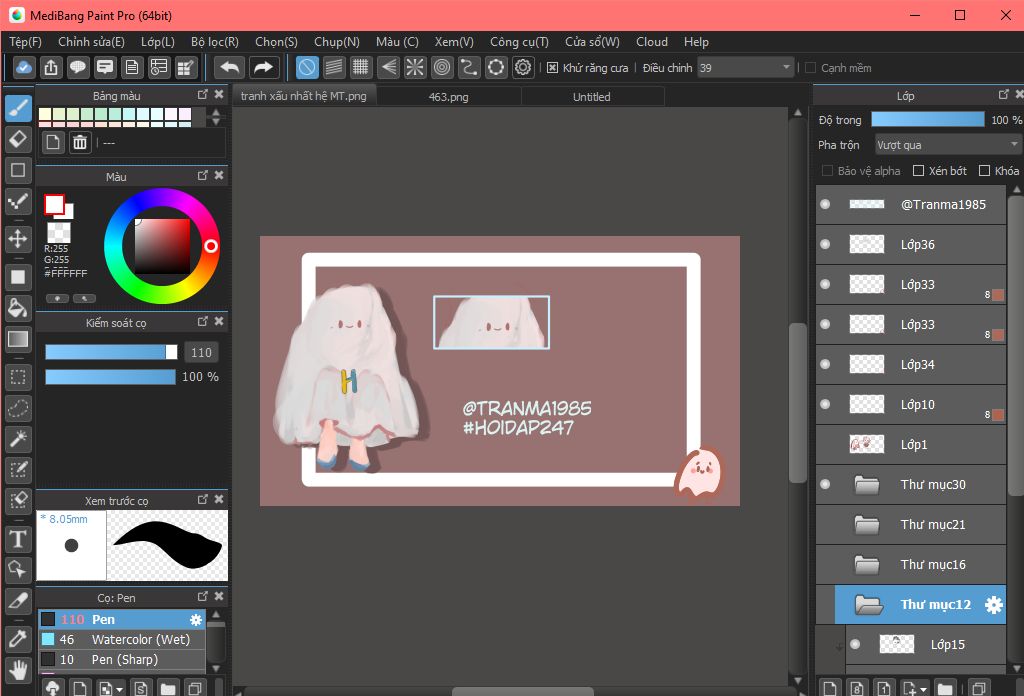This screenshot has width=1024, height=696.
Task: Open Lớp(L) menu
Action: point(158,42)
